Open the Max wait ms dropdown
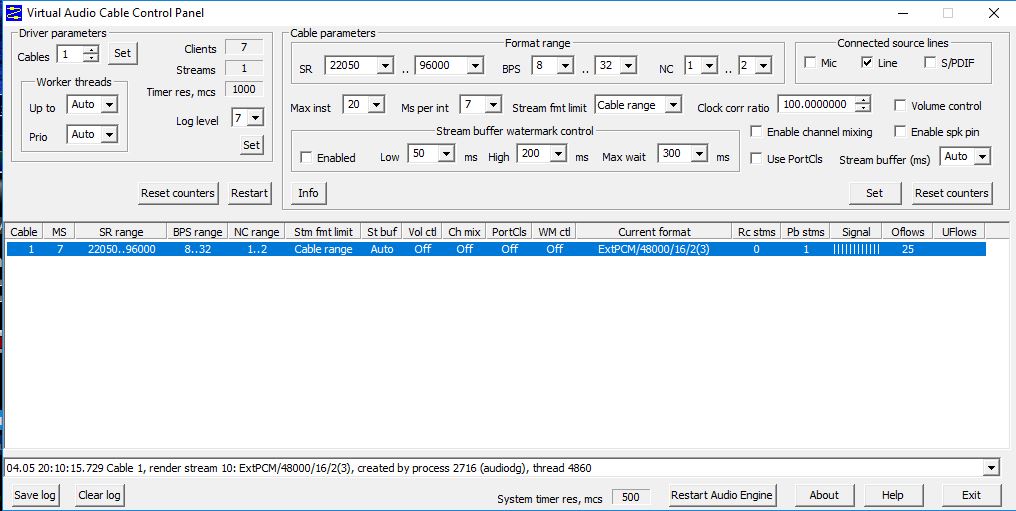1016x511 pixels. (x=699, y=153)
